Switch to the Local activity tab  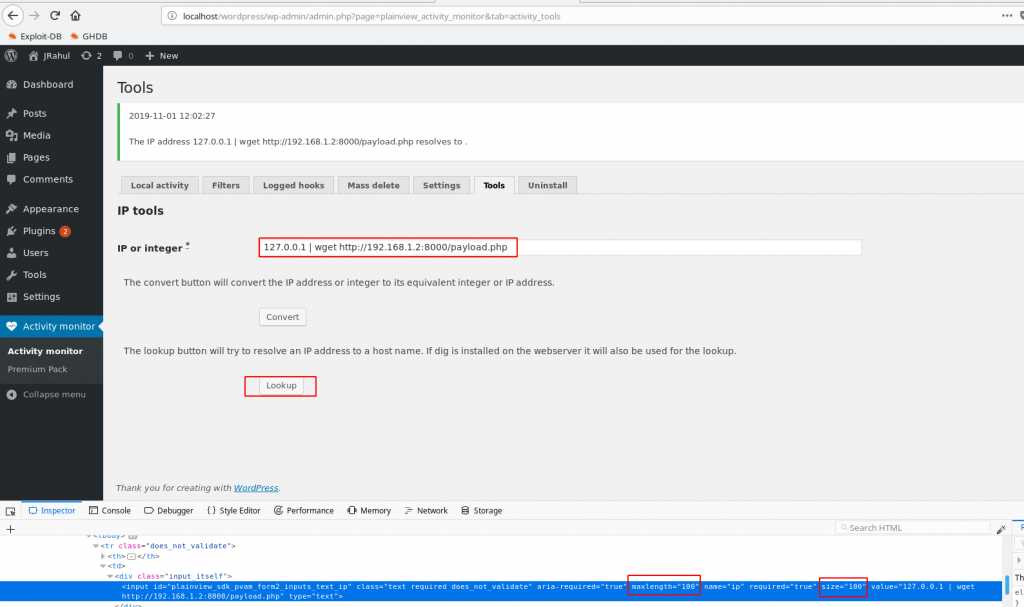(x=159, y=186)
